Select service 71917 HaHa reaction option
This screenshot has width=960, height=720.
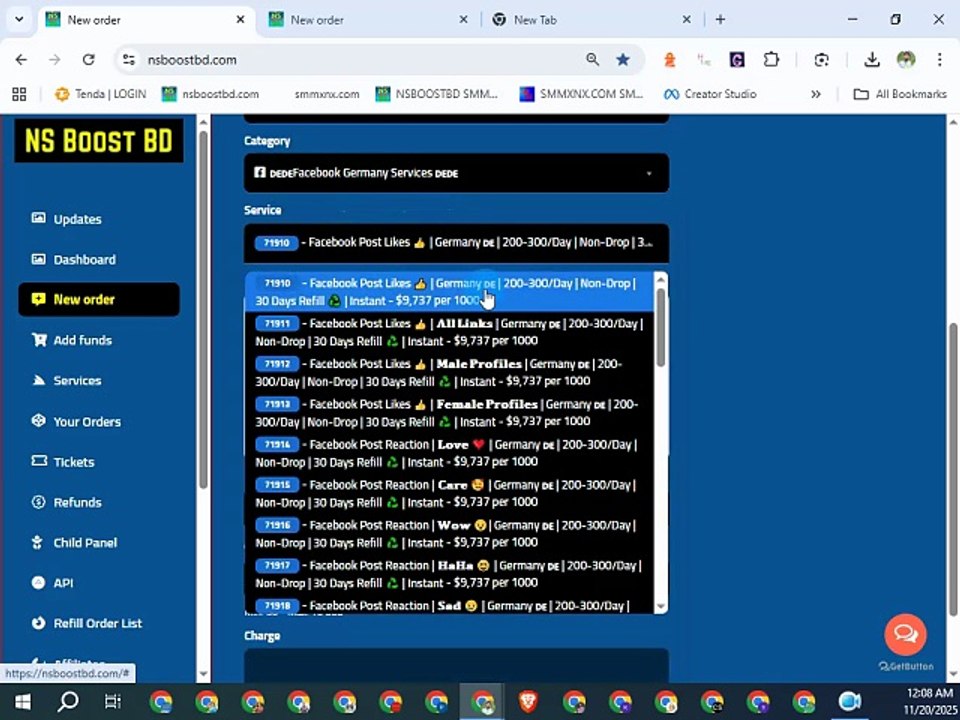[x=449, y=575]
